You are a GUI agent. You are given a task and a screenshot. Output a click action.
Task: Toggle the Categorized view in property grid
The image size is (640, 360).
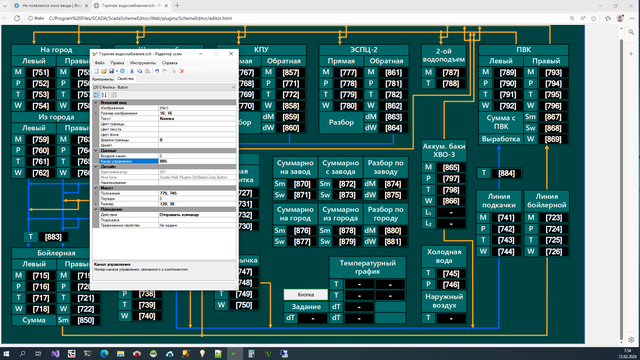(96, 95)
